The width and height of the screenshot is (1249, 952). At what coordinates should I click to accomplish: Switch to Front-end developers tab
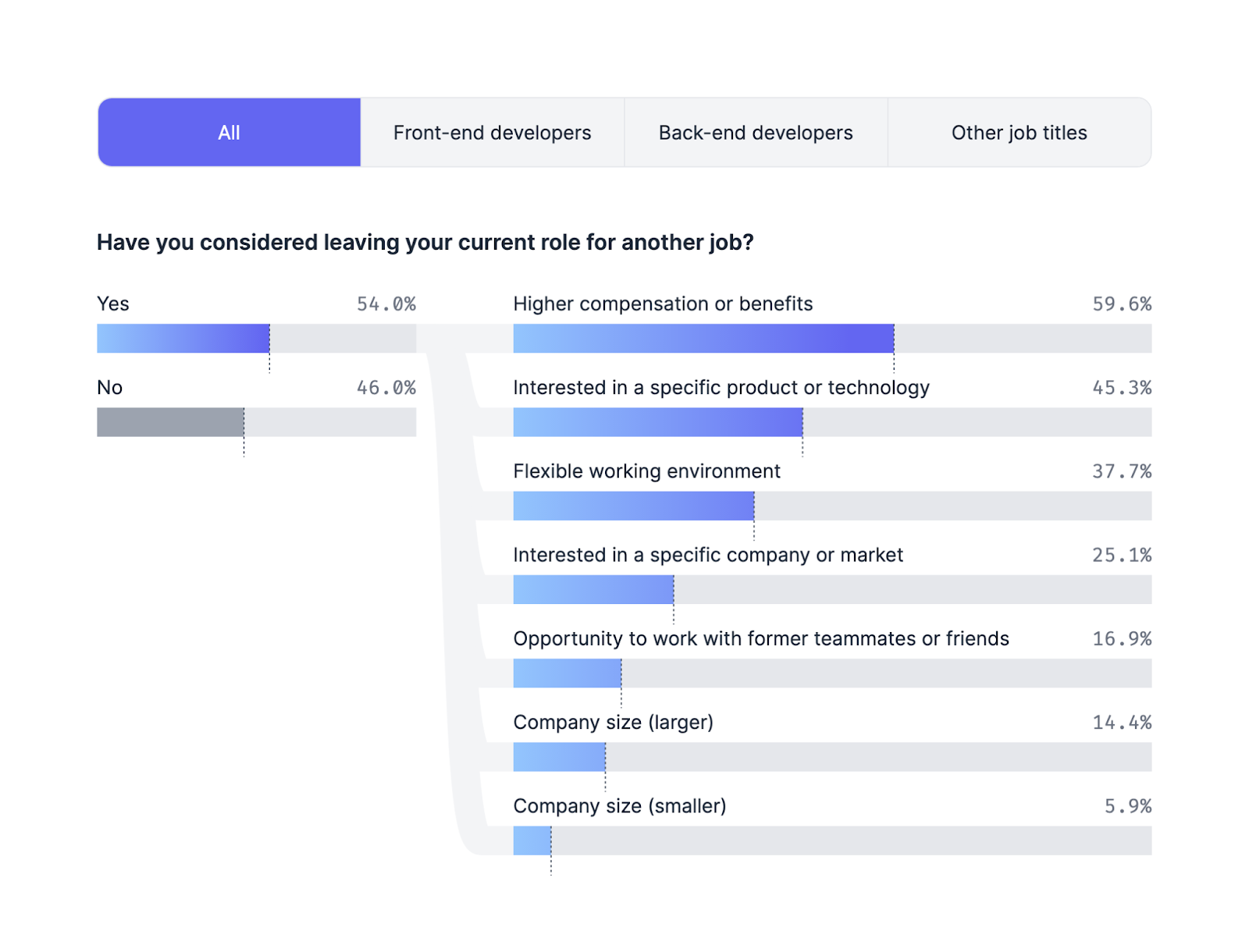pyautogui.click(x=492, y=133)
